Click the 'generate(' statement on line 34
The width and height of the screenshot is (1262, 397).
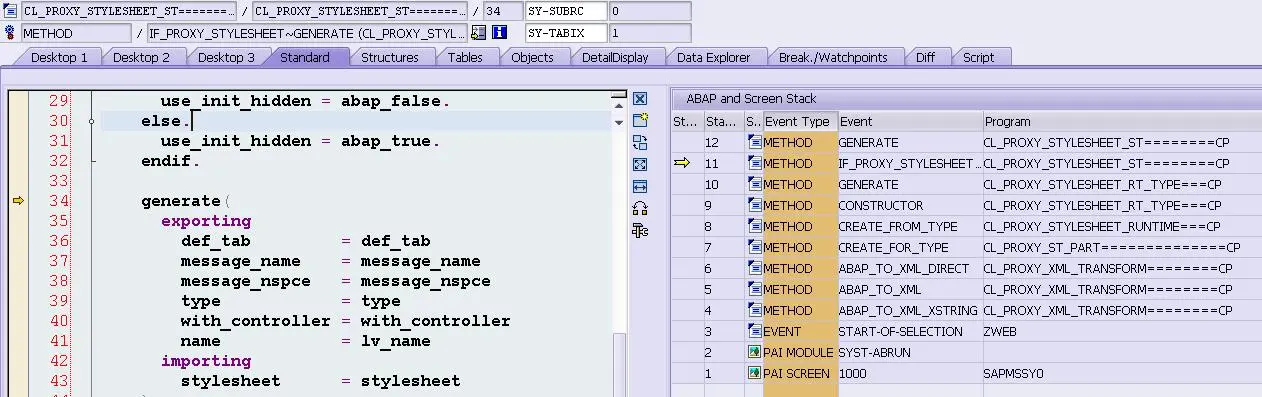(185, 201)
